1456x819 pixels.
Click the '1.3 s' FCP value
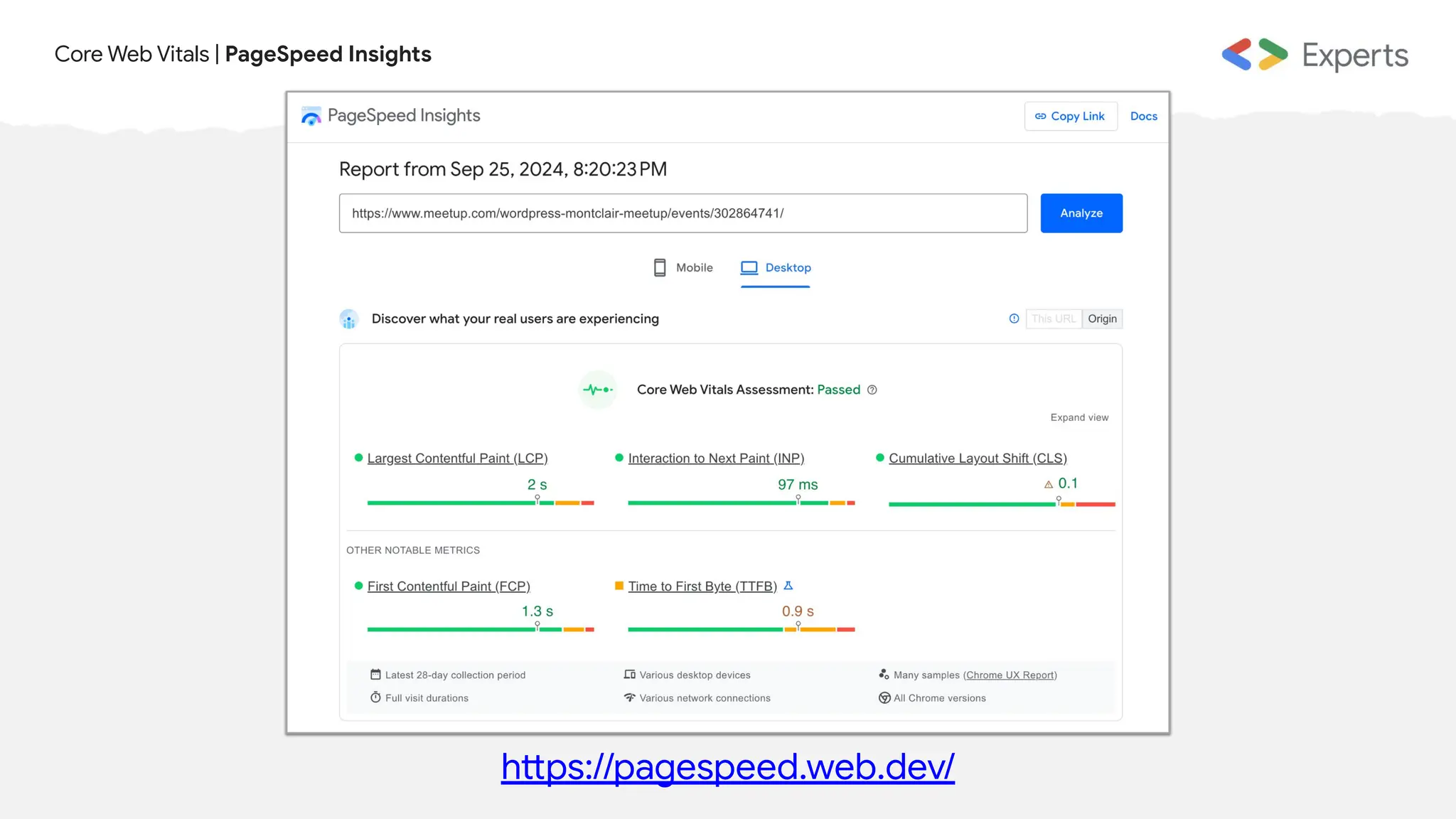(x=537, y=611)
